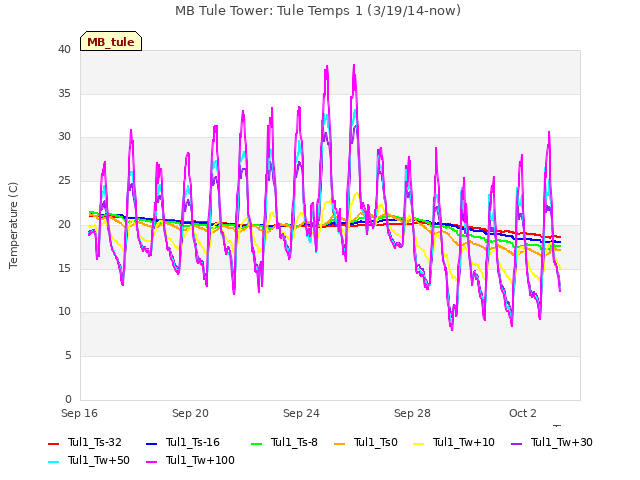This screenshot has width=640, height=480.
Task: Select the Tul1_Ts-8 legend label
Action: tap(294, 442)
